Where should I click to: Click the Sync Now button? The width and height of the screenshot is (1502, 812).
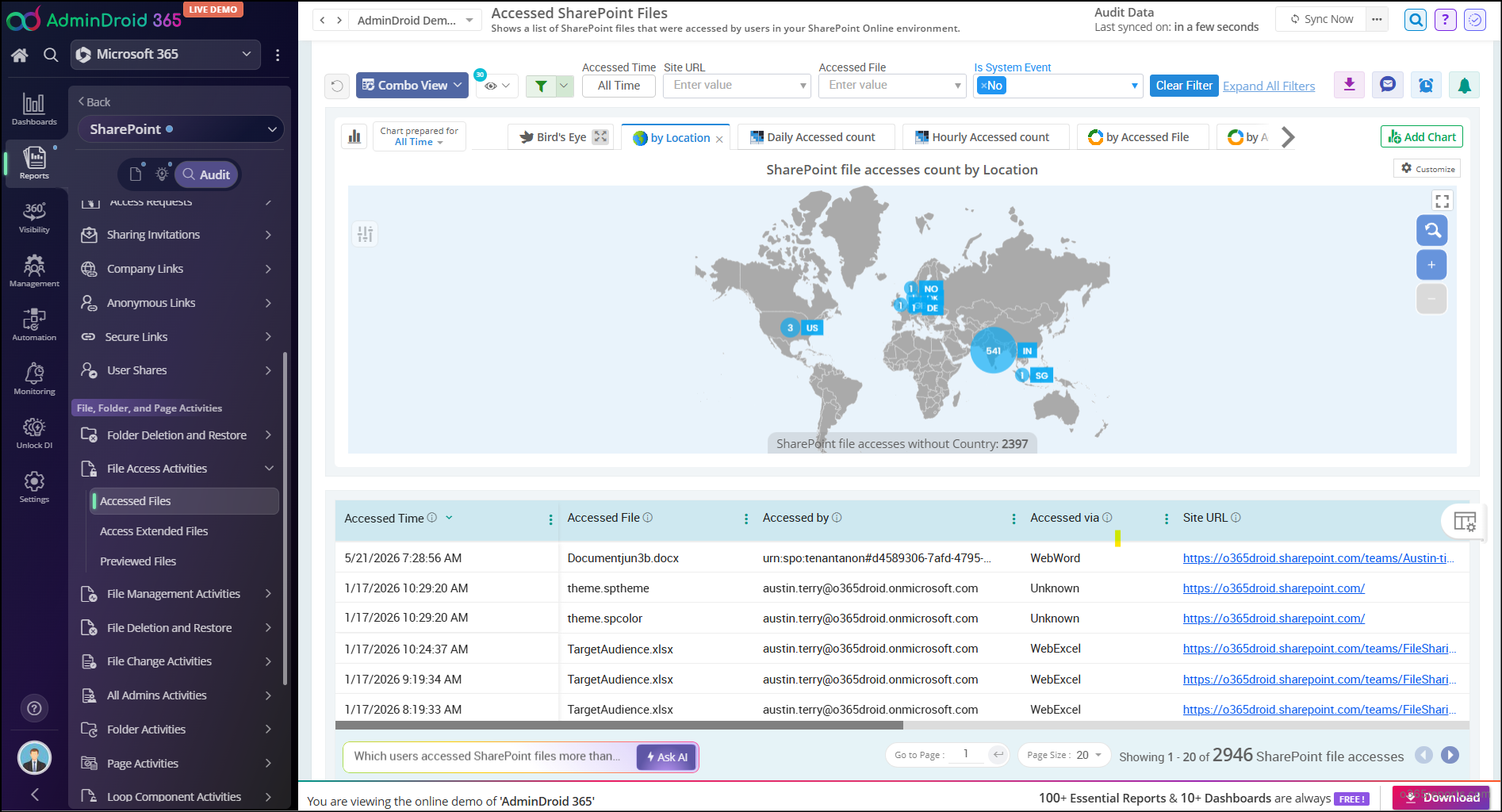1322,20
